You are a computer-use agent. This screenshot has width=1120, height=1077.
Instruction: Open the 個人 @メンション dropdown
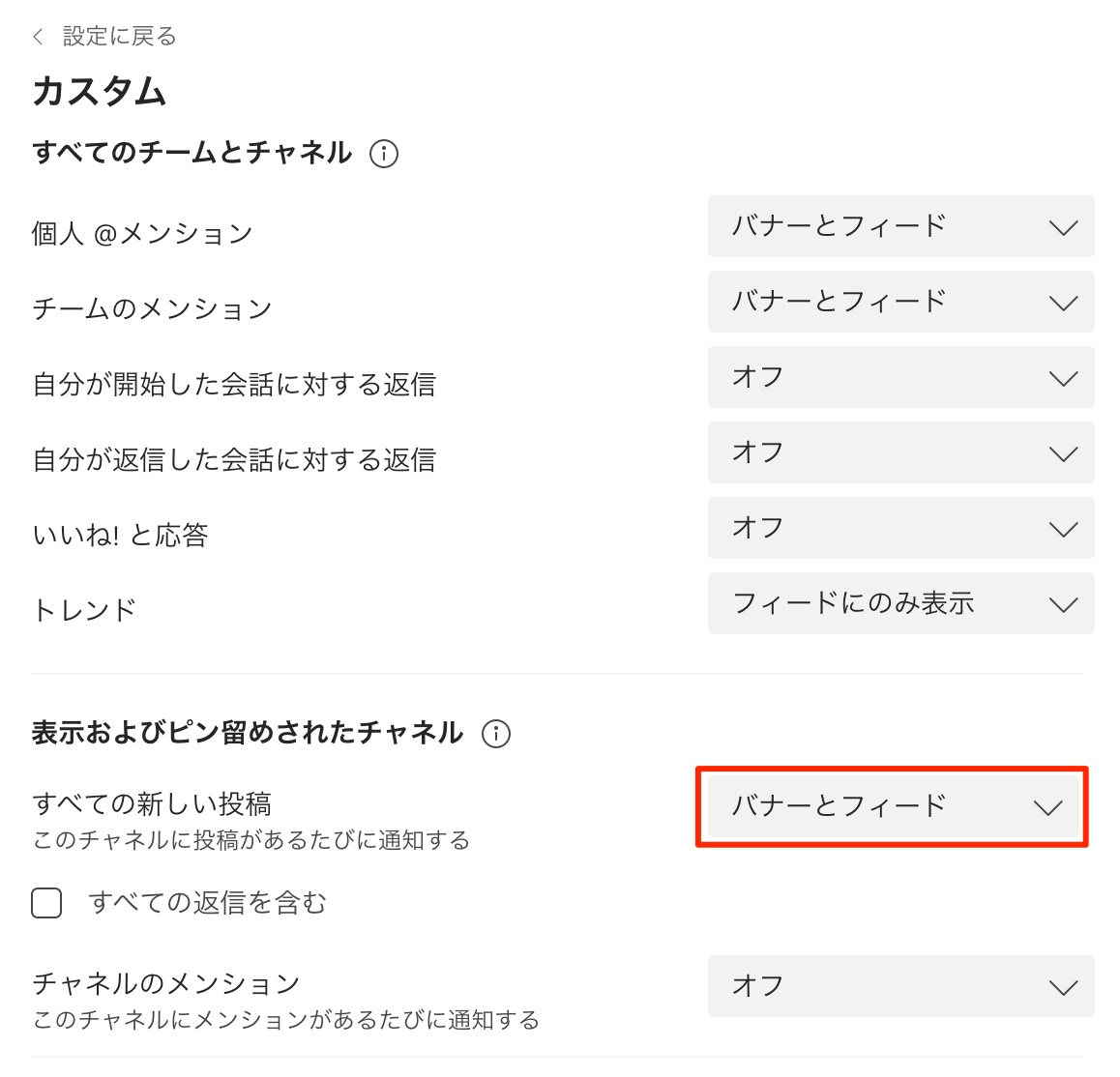point(900,226)
